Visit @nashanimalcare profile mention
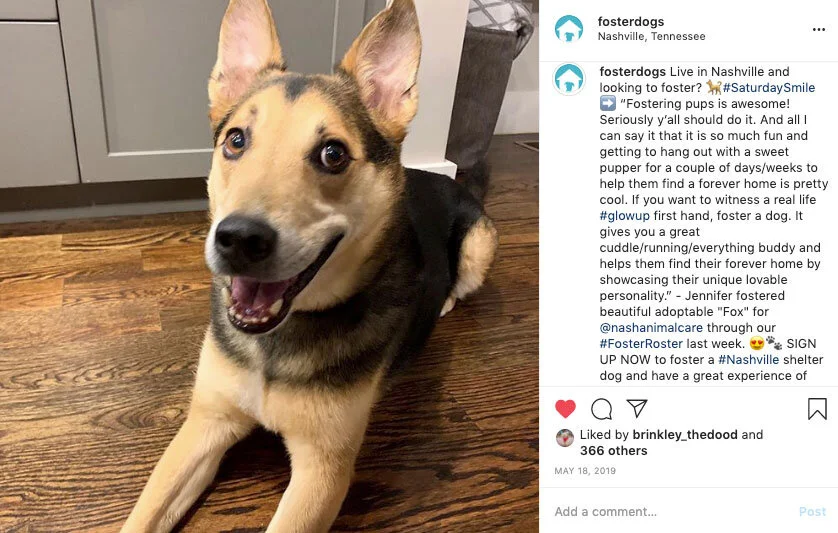This screenshot has width=838, height=533. (x=651, y=328)
